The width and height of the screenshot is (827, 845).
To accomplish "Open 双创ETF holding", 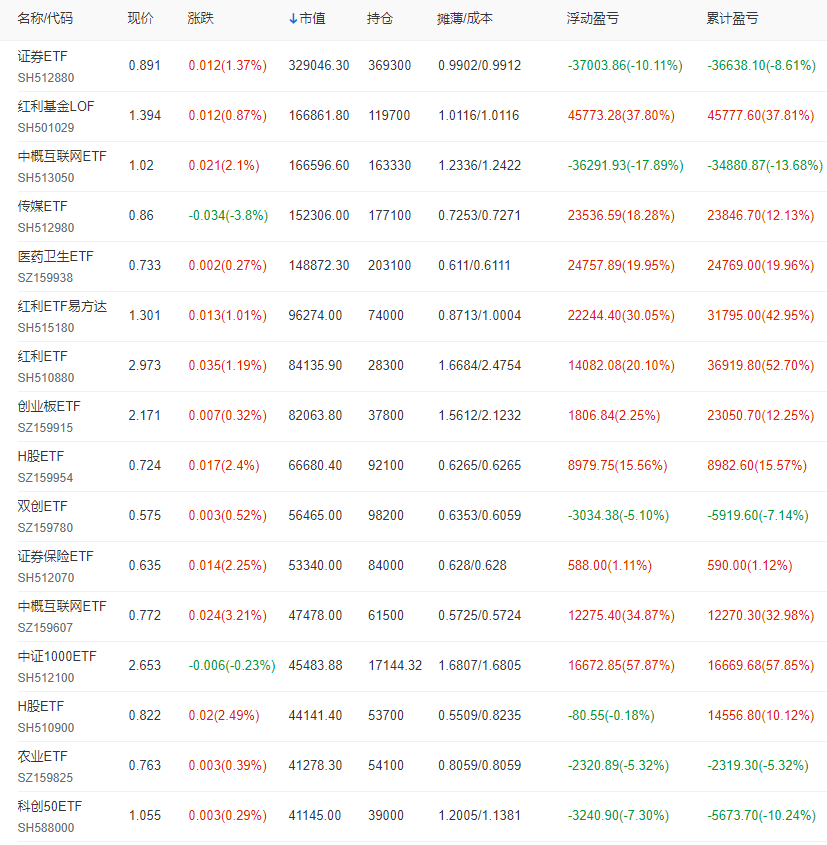I will (x=43, y=507).
